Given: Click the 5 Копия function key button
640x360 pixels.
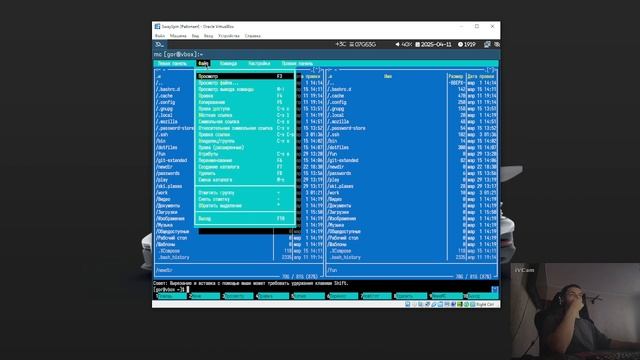Looking at the screenshot, I should click(x=307, y=296).
